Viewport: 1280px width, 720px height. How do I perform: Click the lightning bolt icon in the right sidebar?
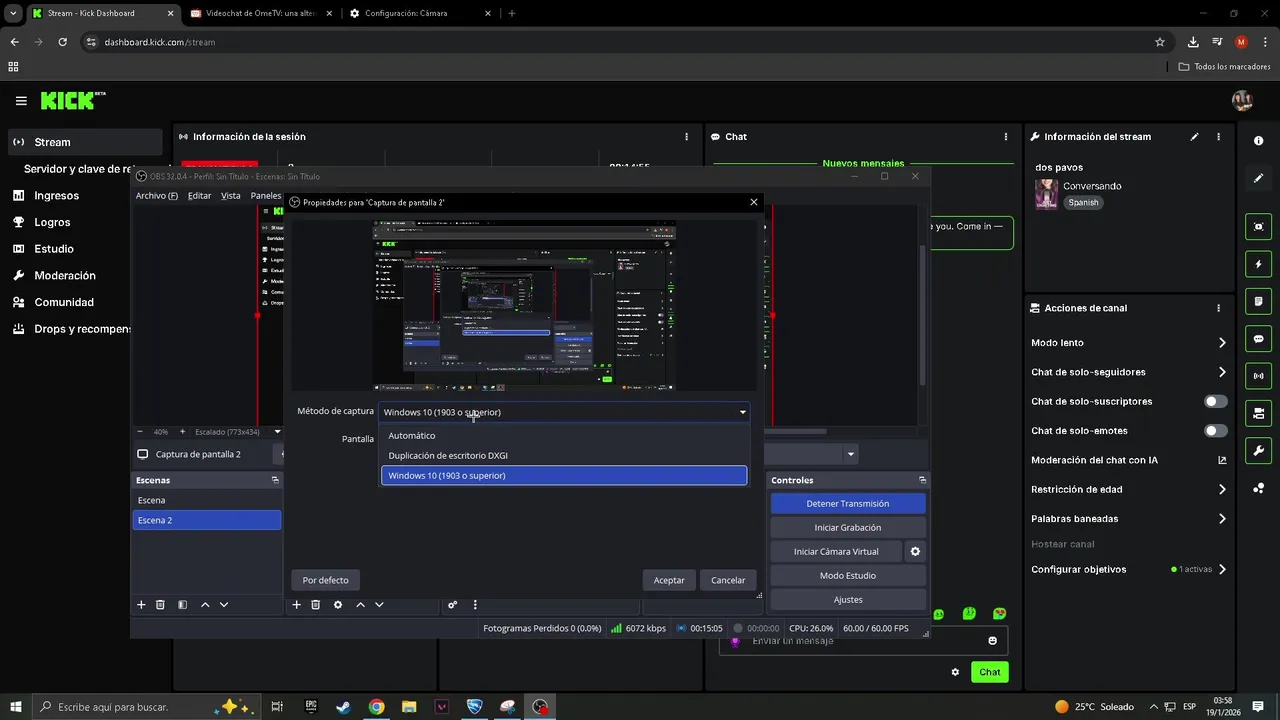click(x=1258, y=264)
